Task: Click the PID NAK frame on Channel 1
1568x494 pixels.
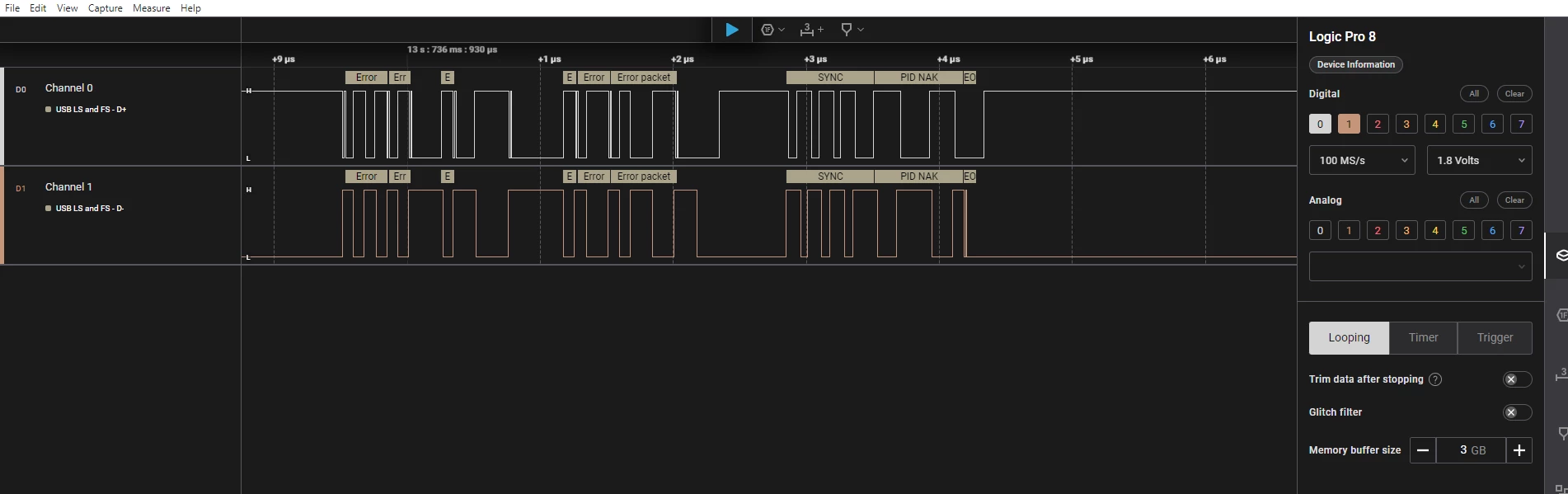Action: (x=918, y=176)
